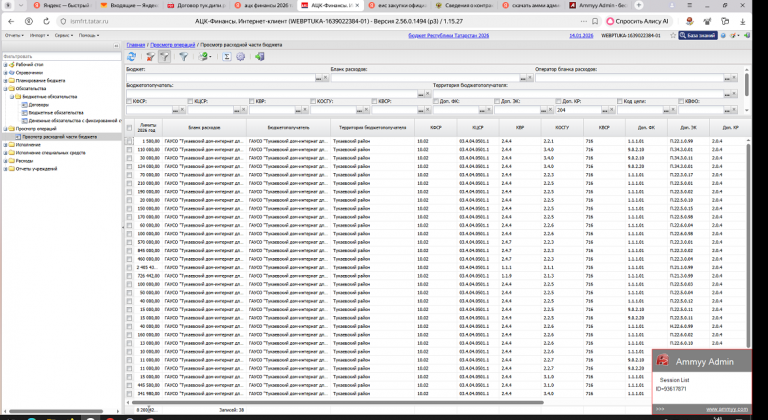Enable the КОСГУ filter checkbox

pos(313,101)
